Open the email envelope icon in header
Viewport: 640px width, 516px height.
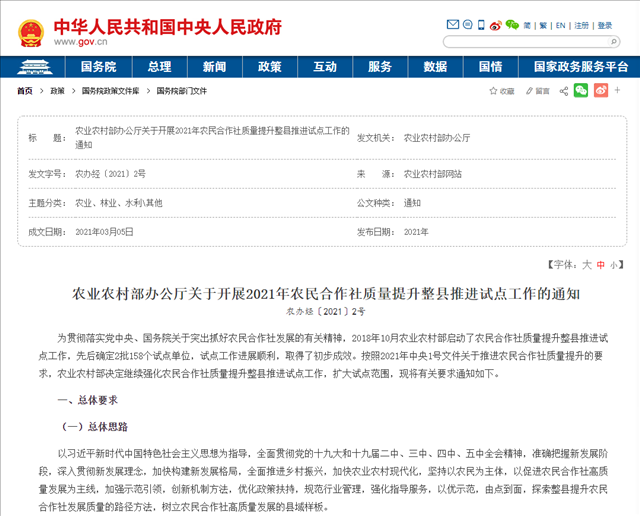click(x=453, y=24)
